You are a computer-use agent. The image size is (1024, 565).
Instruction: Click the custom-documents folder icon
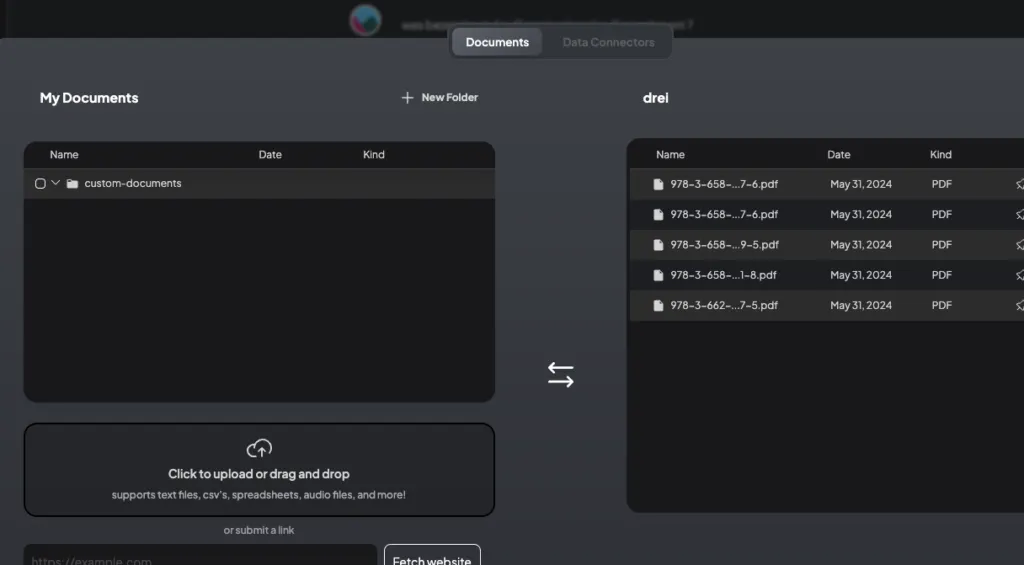pos(72,184)
